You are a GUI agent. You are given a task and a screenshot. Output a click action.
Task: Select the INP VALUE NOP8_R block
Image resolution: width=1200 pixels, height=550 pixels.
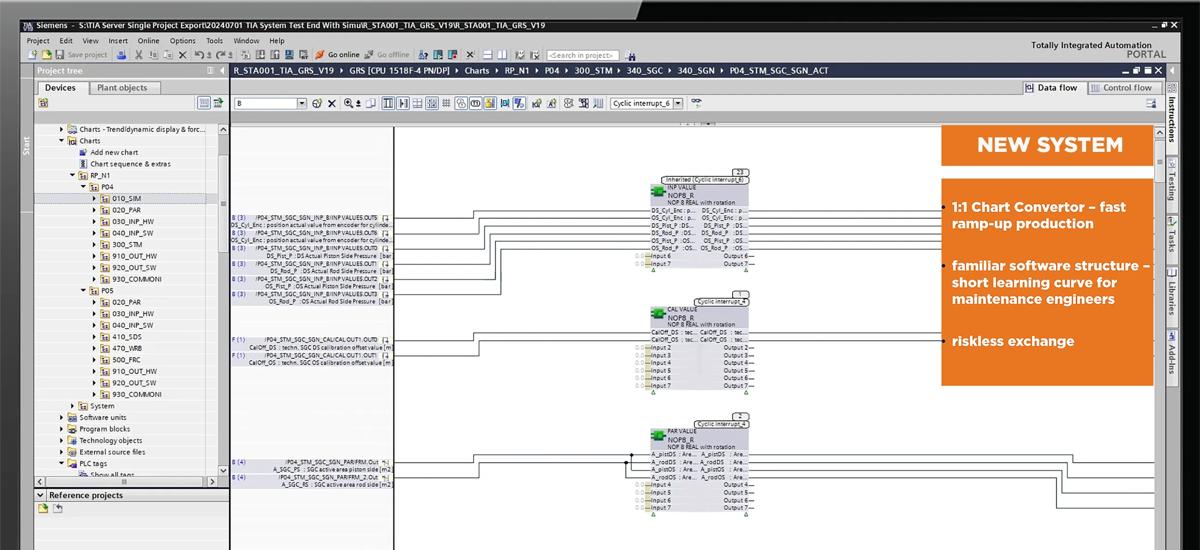699,226
